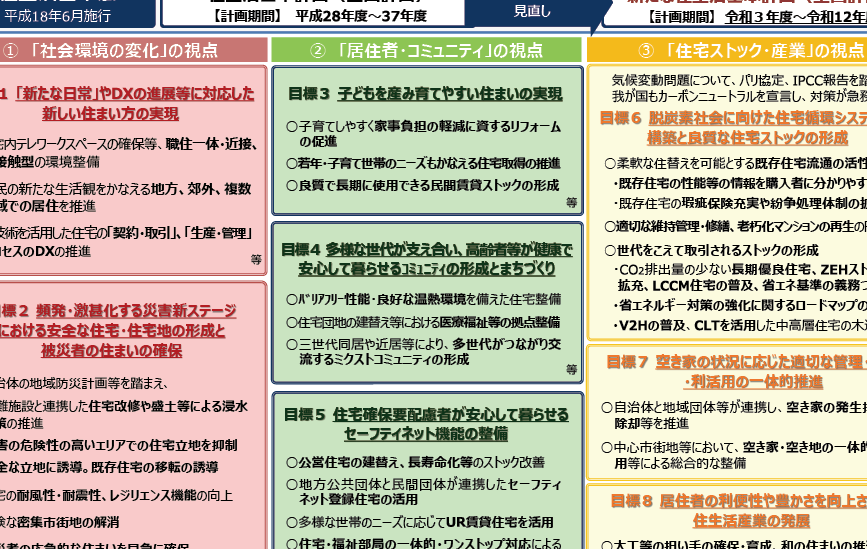Click the 見直し arrow label at top
867x549 pixels.
coord(532,10)
